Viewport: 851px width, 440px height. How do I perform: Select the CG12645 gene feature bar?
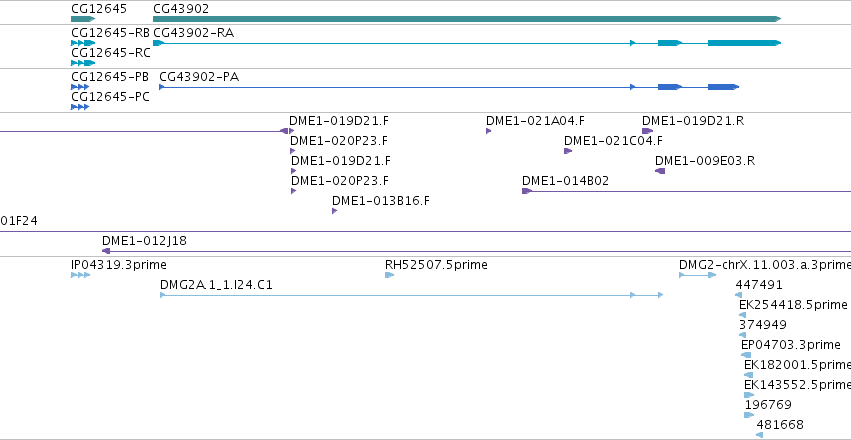[x=83, y=19]
